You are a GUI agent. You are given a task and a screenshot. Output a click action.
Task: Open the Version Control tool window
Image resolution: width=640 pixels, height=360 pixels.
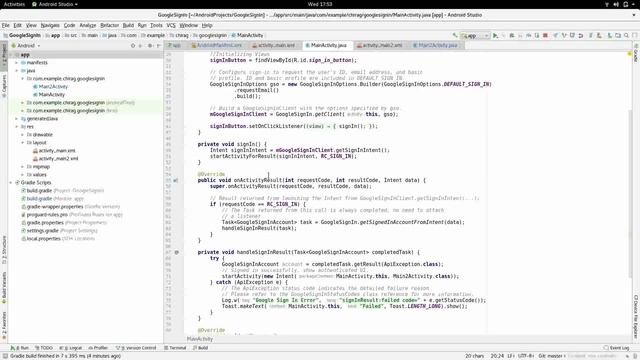pyautogui.click(x=136, y=348)
